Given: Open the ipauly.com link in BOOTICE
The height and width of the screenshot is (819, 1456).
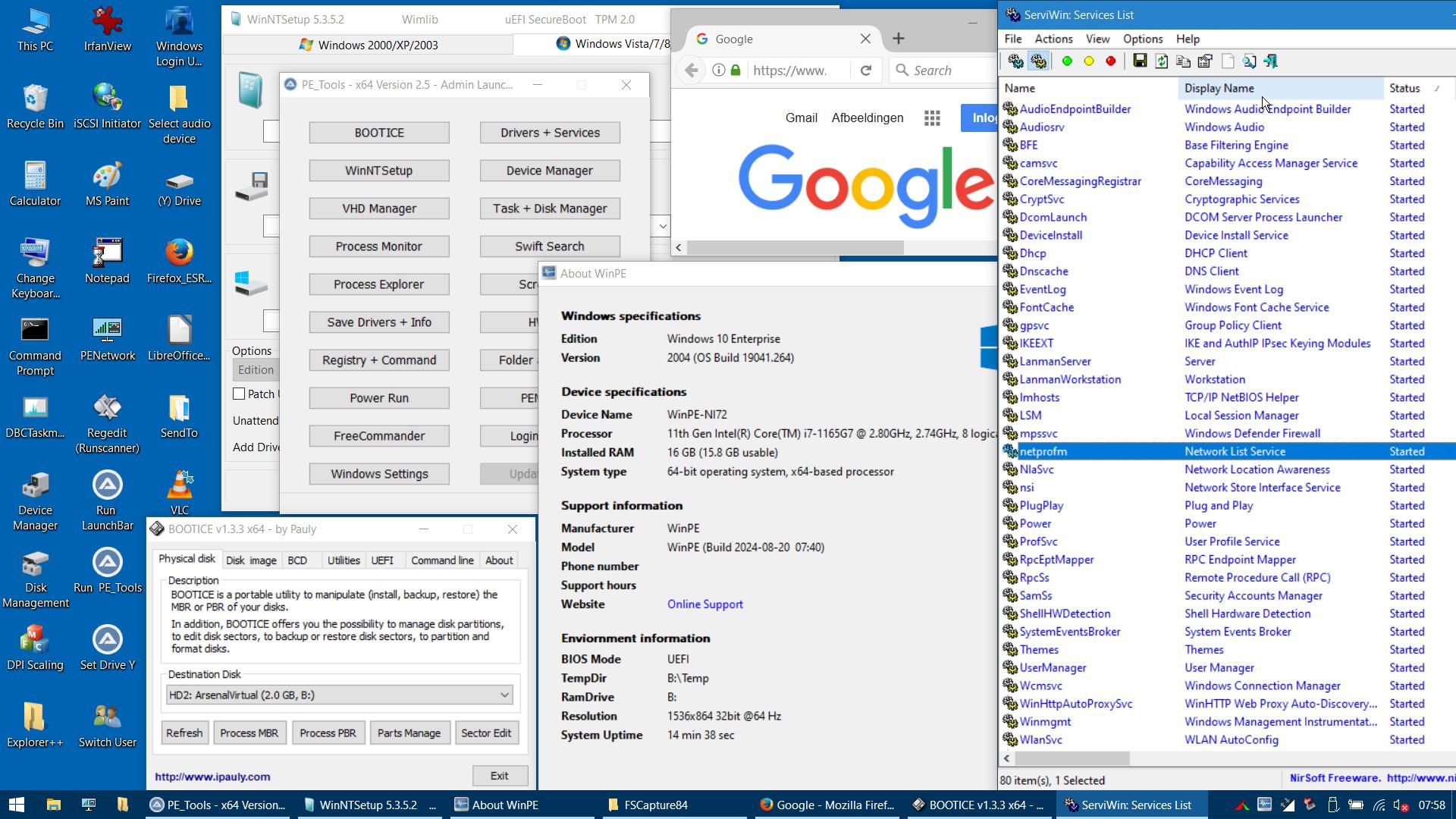Looking at the screenshot, I should pos(212,777).
